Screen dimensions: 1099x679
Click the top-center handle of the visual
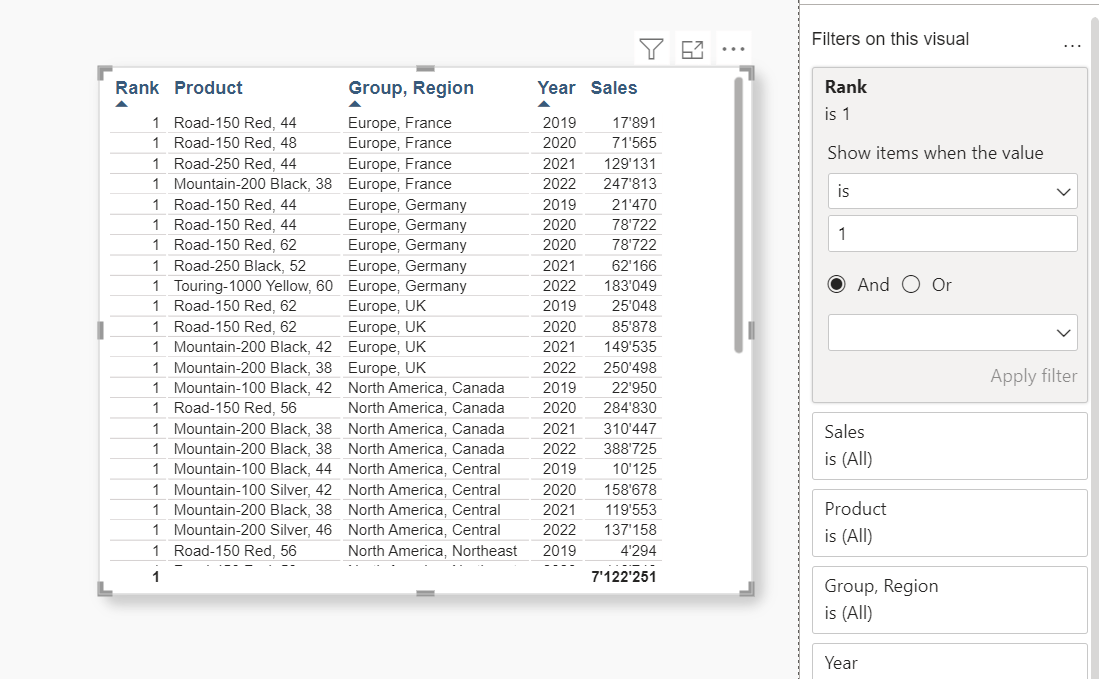(x=425, y=69)
